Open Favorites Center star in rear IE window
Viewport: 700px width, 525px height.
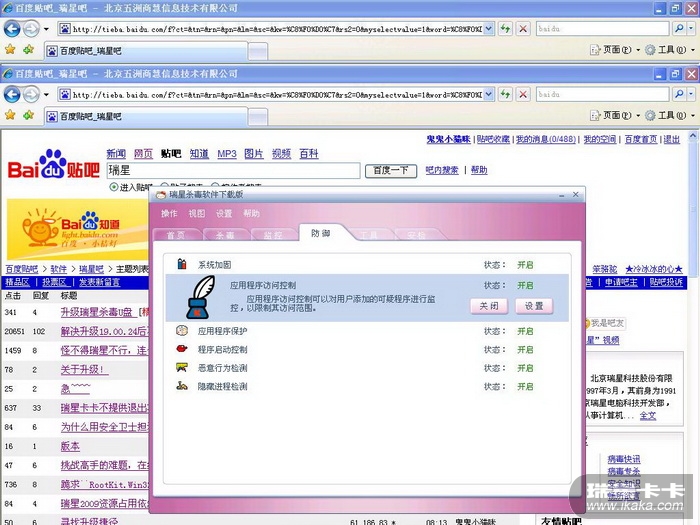pos(10,50)
